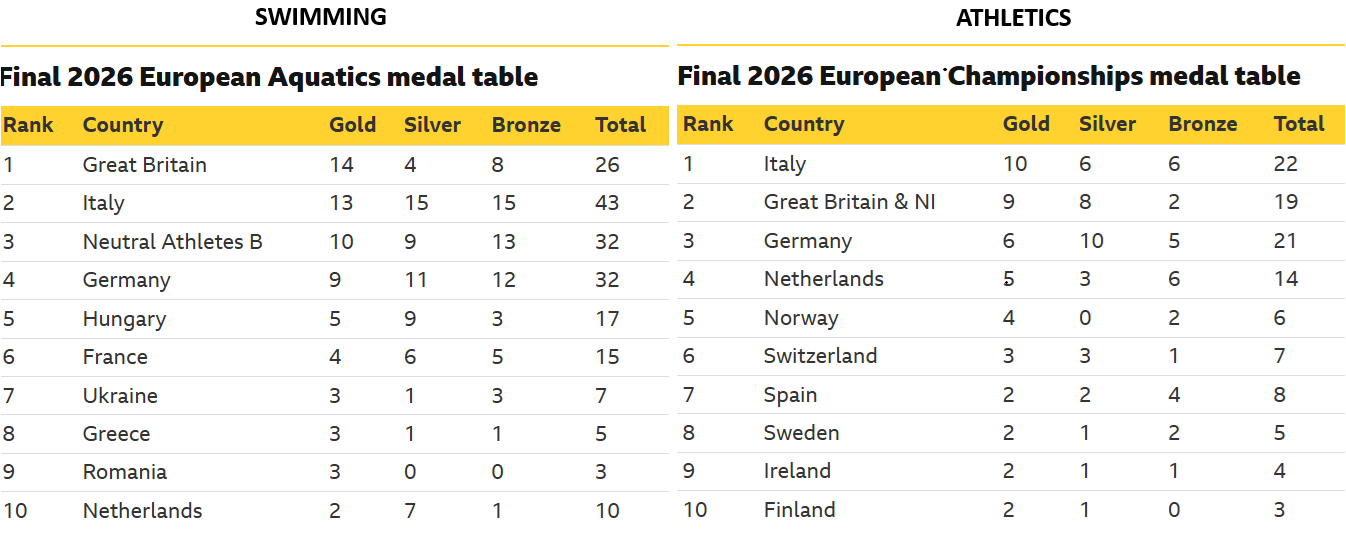Select Switzerland in the athletics table
The image size is (1346, 535).
pos(821,356)
